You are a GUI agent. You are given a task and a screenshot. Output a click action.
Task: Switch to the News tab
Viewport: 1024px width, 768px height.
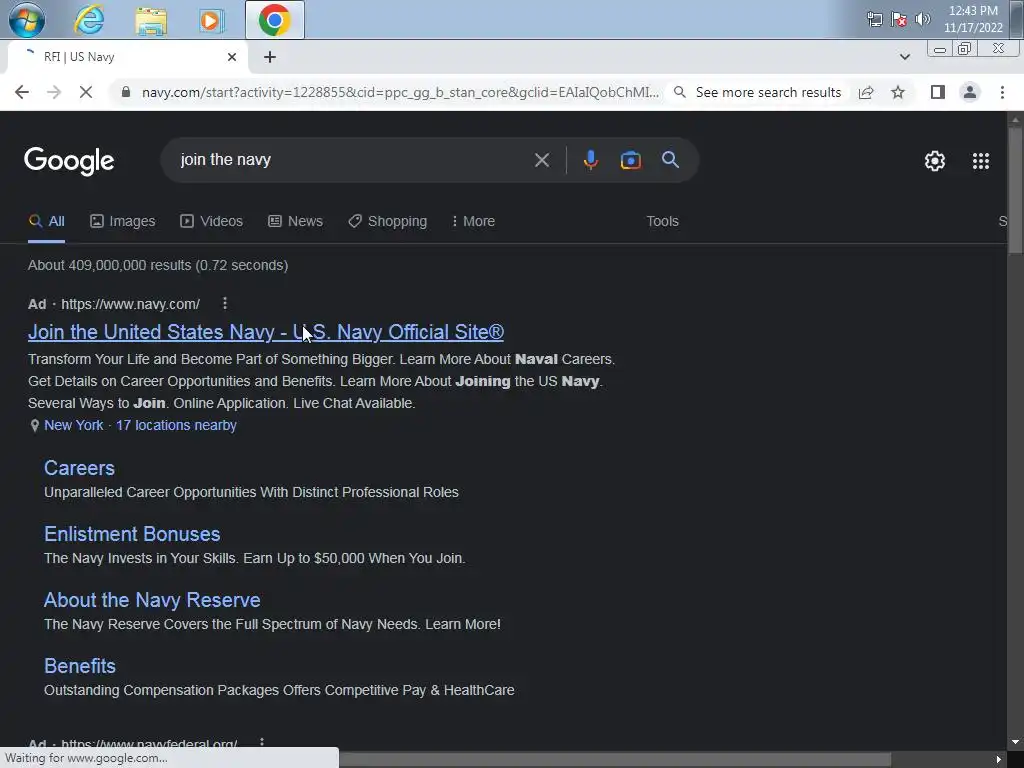pyautogui.click(x=295, y=221)
